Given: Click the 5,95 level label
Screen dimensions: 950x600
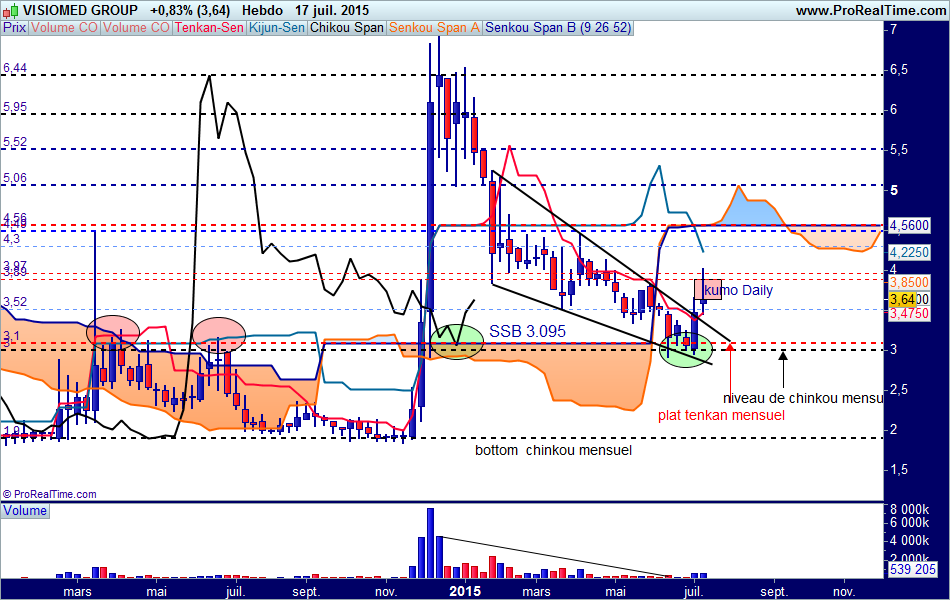Looking at the screenshot, I should (15, 107).
